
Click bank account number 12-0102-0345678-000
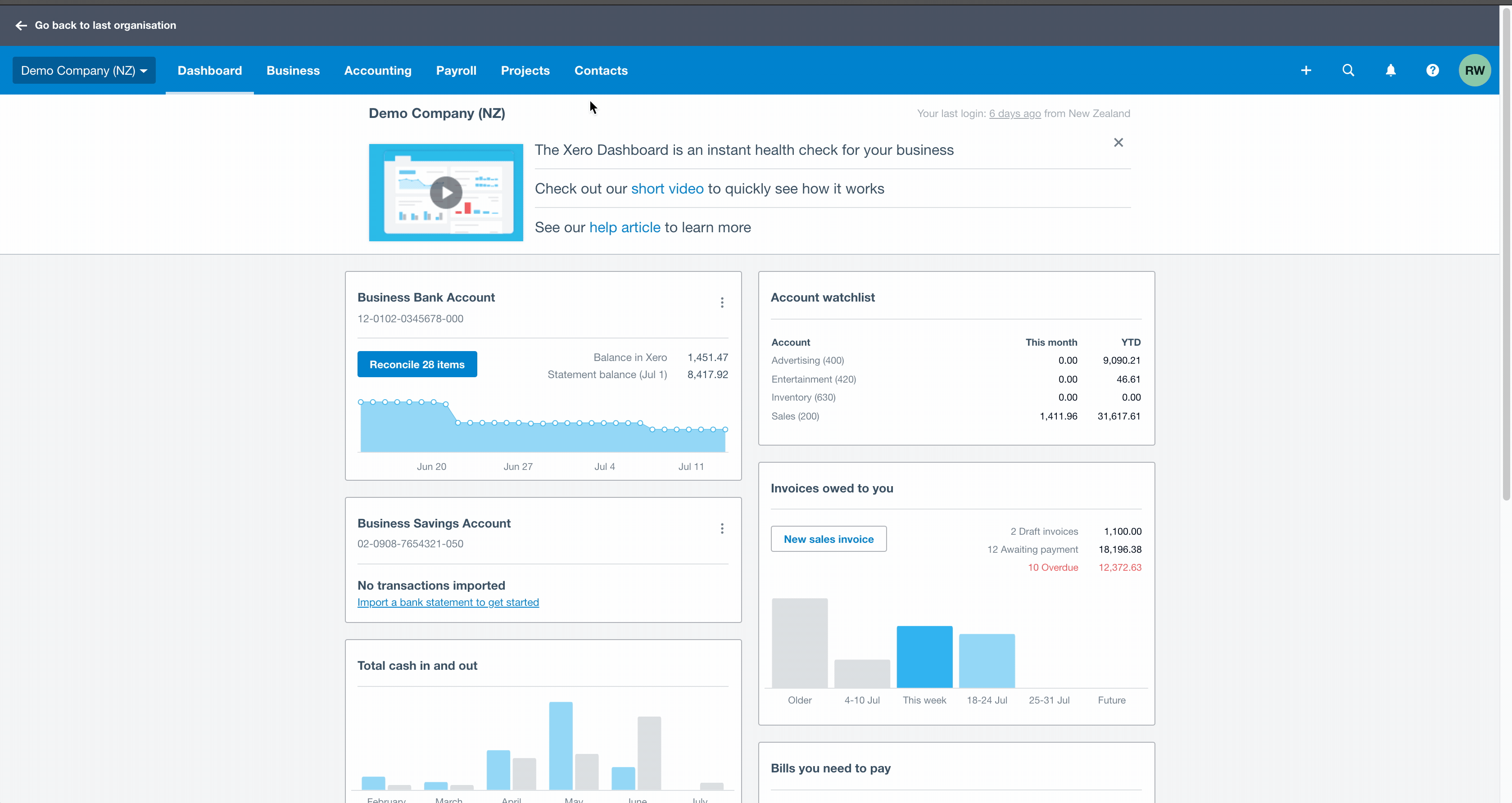(410, 319)
